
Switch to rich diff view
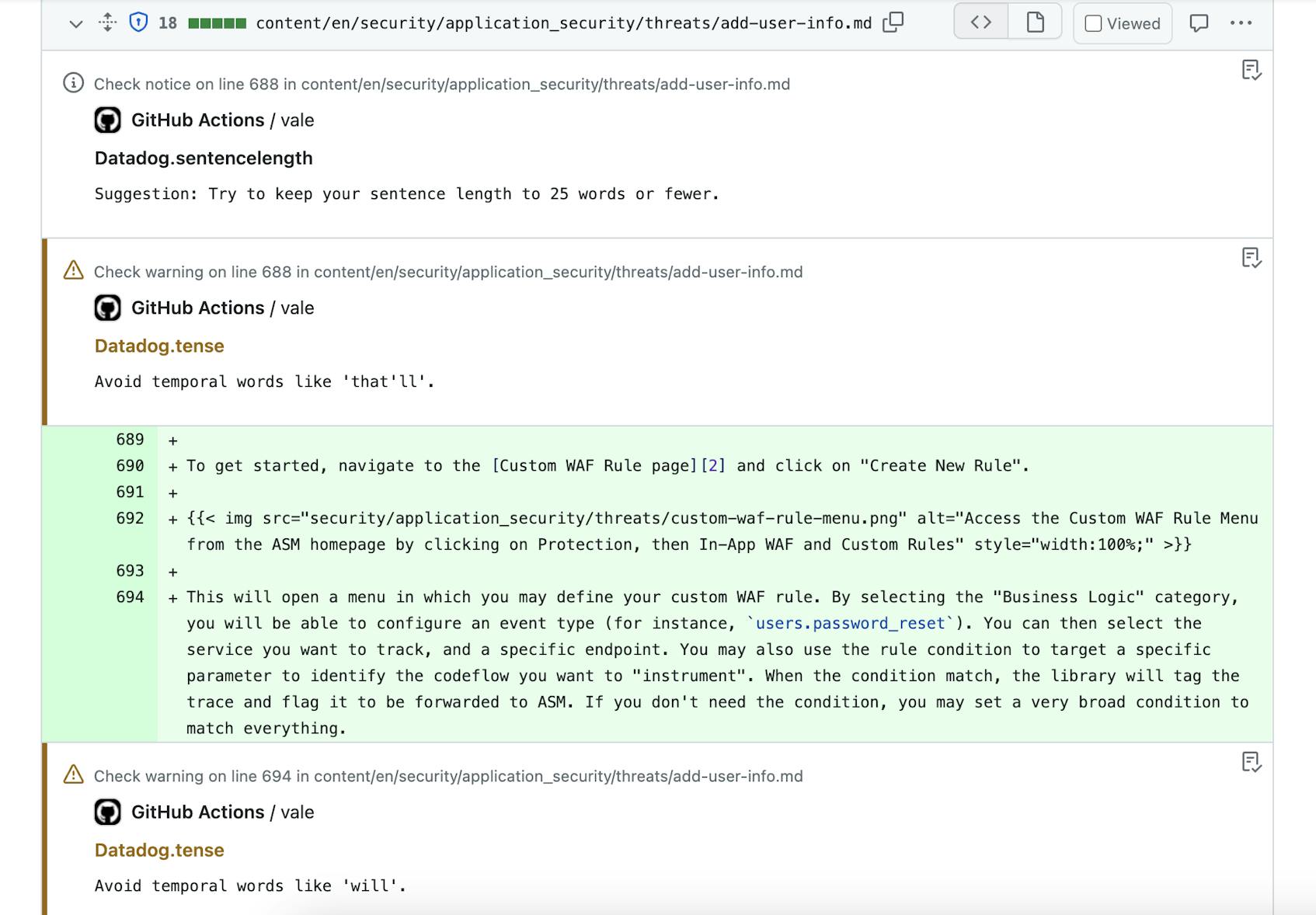[1036, 22]
